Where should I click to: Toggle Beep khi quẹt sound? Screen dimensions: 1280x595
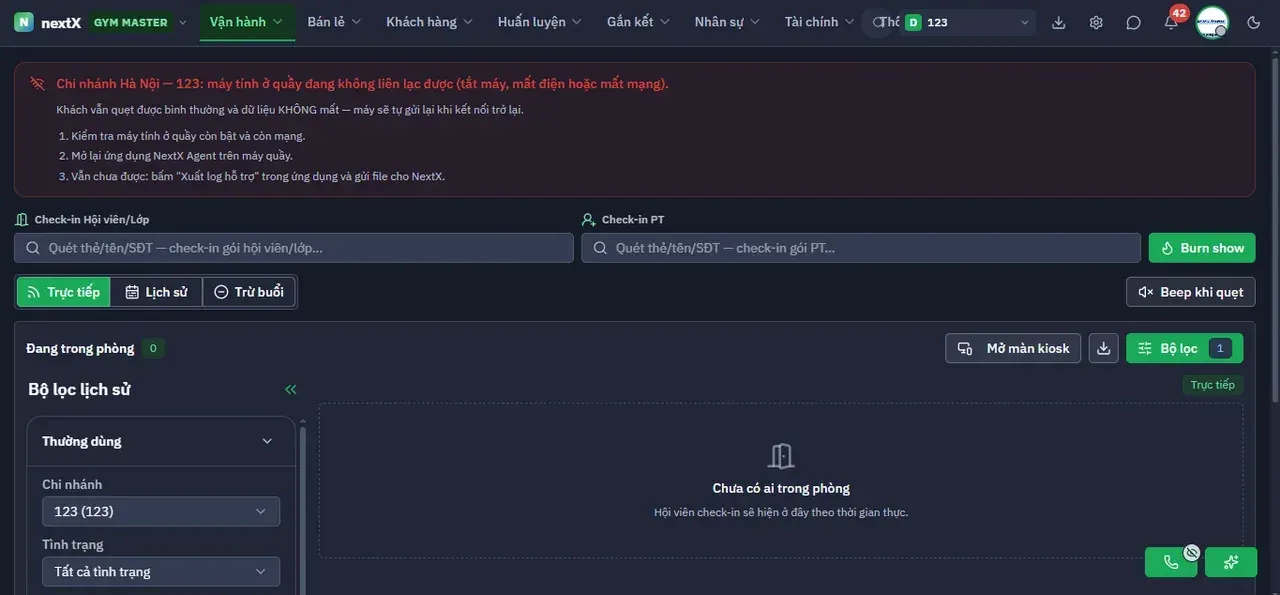1190,292
